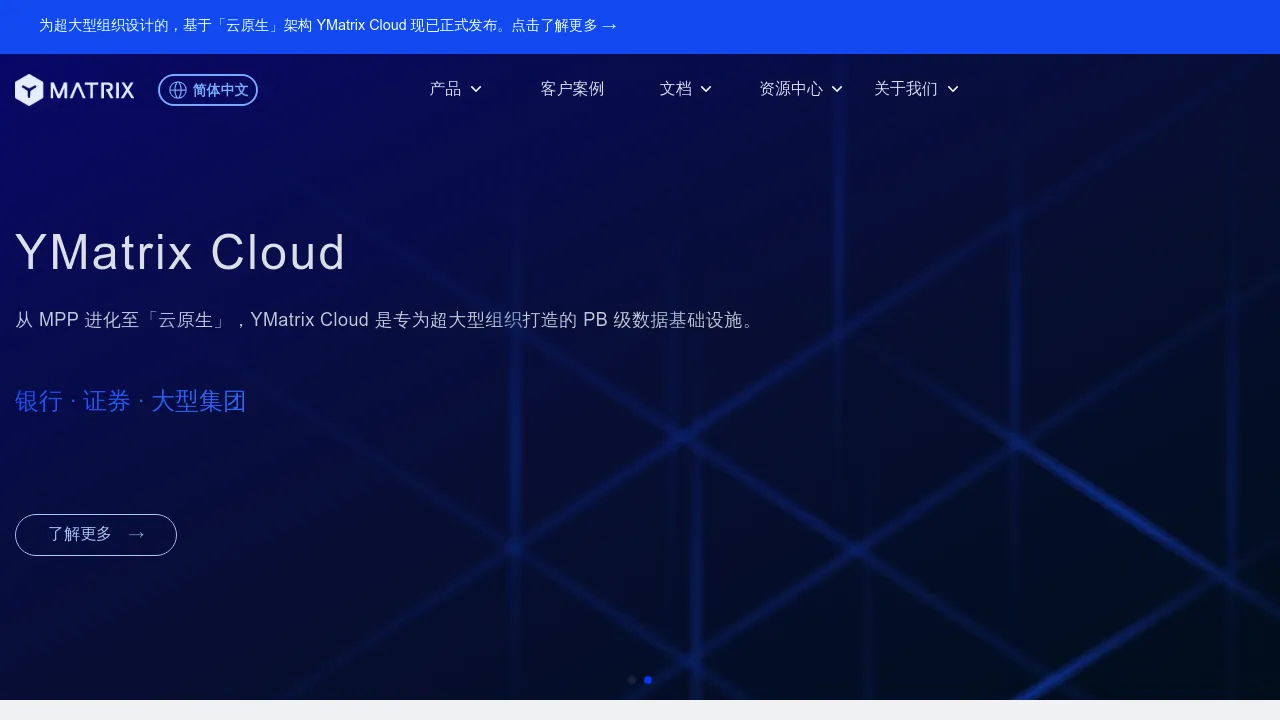Click the announcement banner link 点击了解更多
The height and width of the screenshot is (720, 1280).
(x=565, y=26)
